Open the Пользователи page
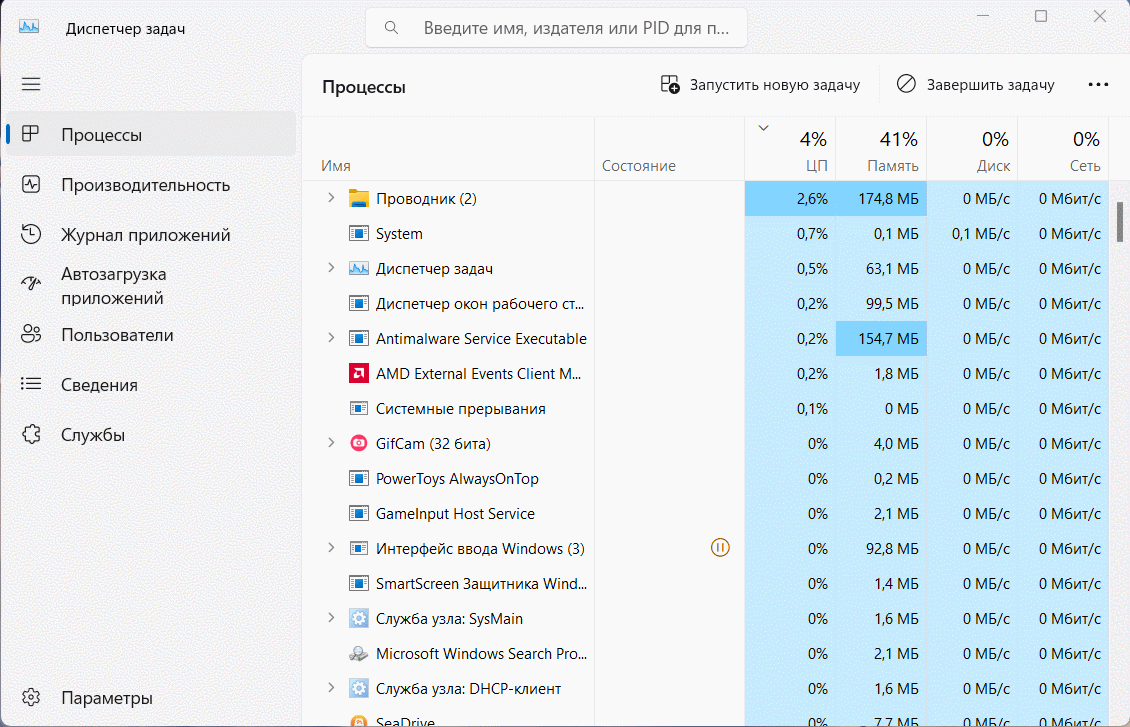Screen dimensions: 1130x727 pos(151,334)
